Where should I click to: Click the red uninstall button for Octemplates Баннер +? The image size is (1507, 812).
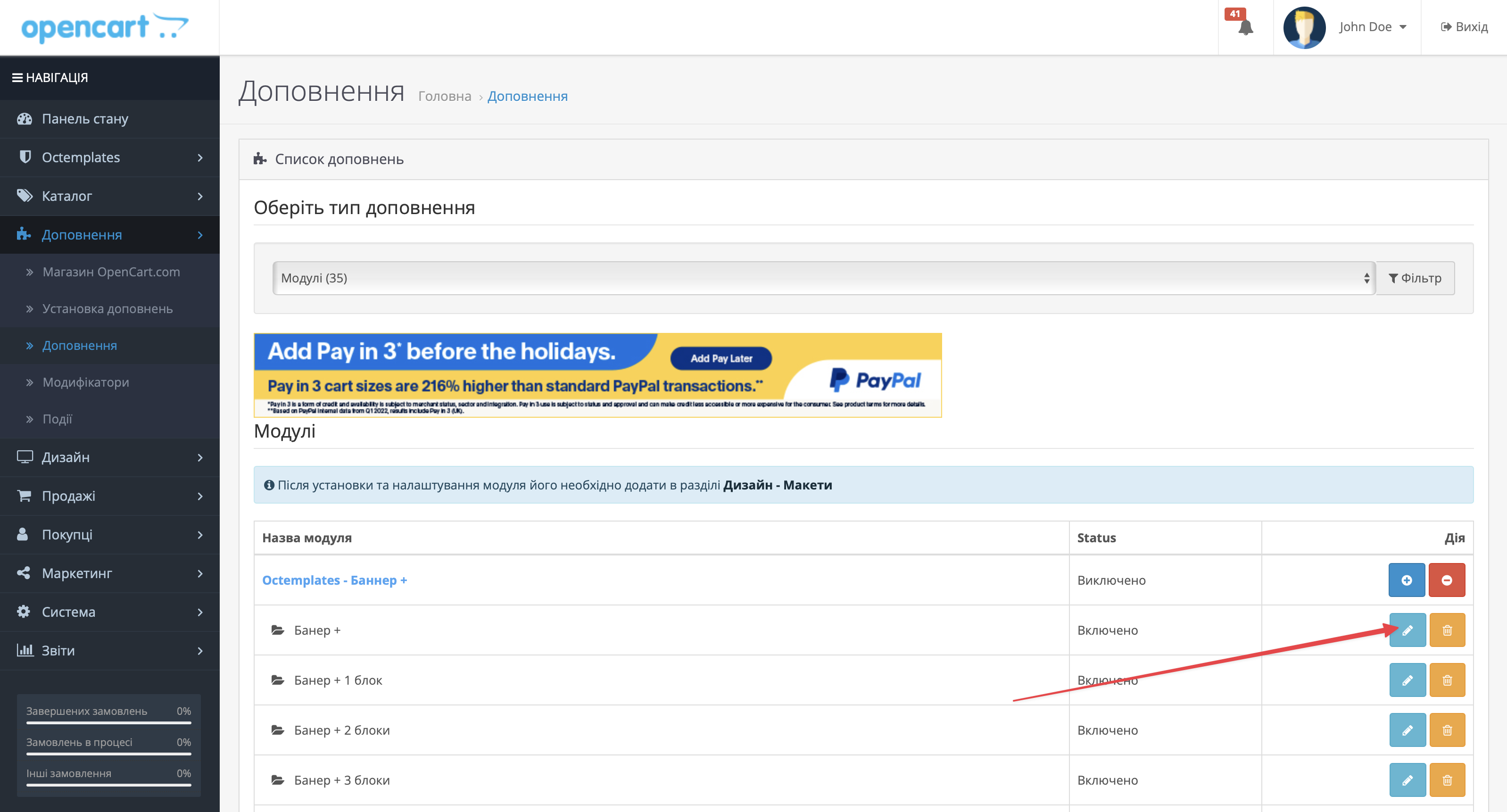[1446, 580]
